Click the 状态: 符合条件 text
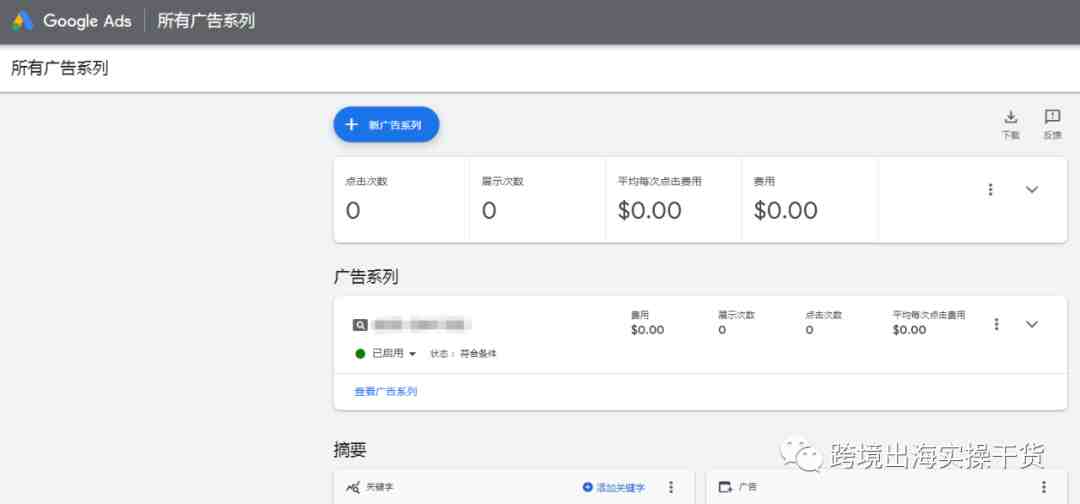This screenshot has width=1080, height=504. pyautogui.click(x=463, y=354)
